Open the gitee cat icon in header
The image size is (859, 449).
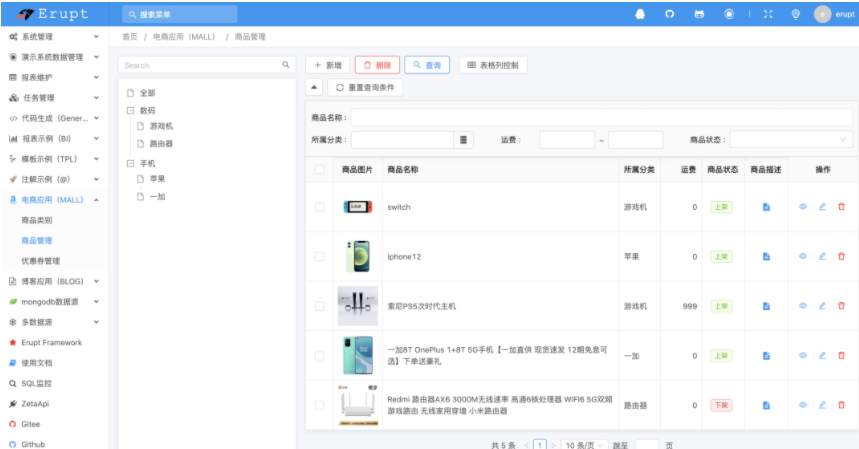[699, 14]
